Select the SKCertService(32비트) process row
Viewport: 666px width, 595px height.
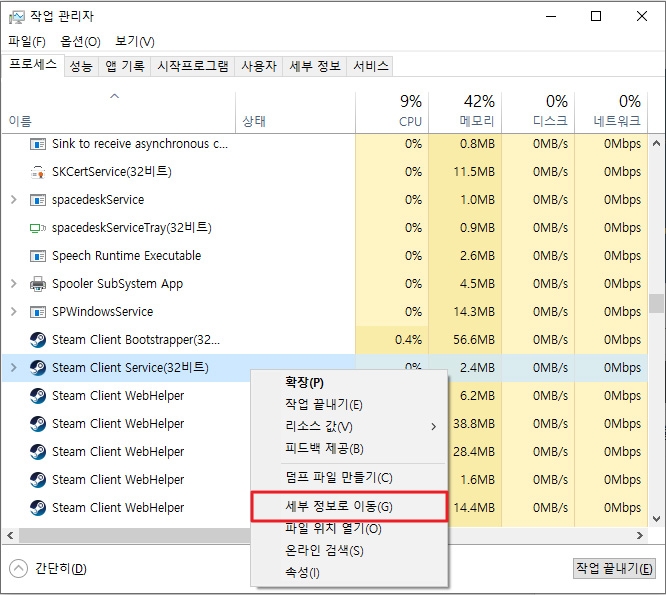click(x=325, y=172)
